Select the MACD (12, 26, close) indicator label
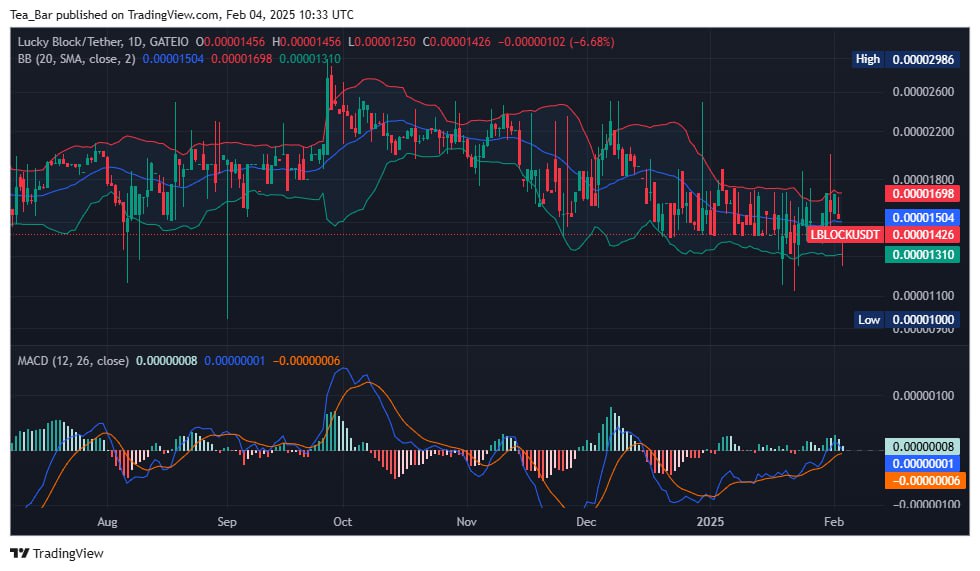Screen dimensions: 980x571 [x=73, y=360]
